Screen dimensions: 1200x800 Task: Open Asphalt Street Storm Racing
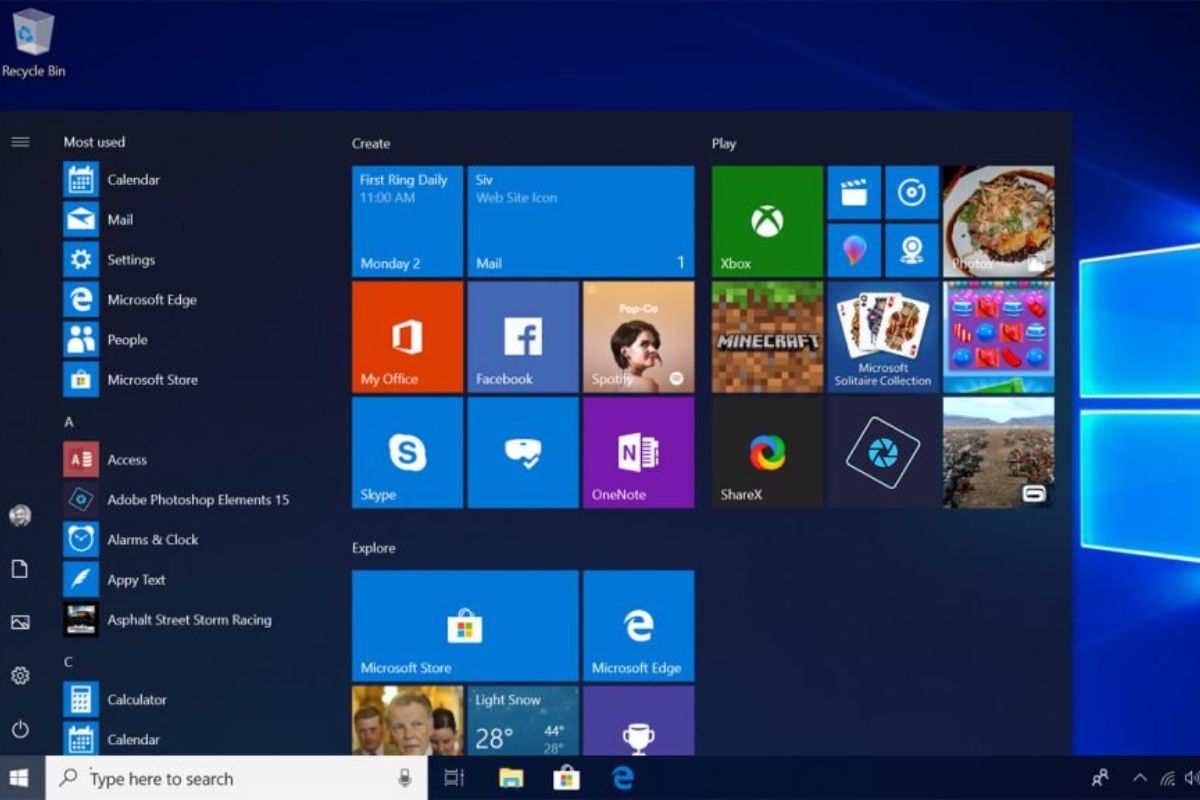(x=190, y=620)
